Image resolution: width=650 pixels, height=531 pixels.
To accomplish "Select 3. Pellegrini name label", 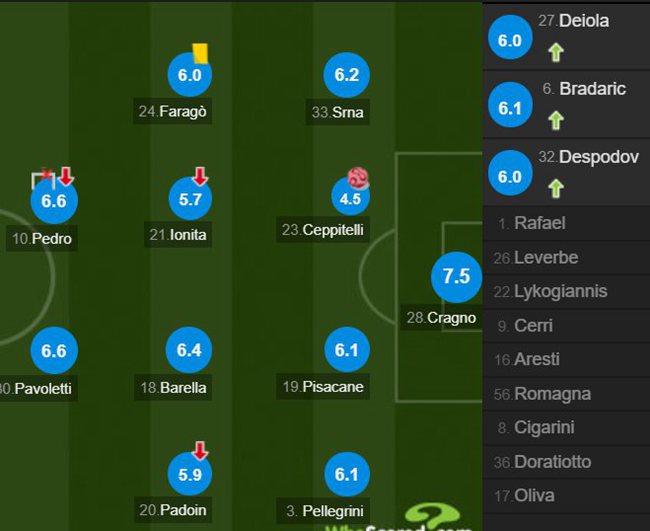I will coord(323,511).
